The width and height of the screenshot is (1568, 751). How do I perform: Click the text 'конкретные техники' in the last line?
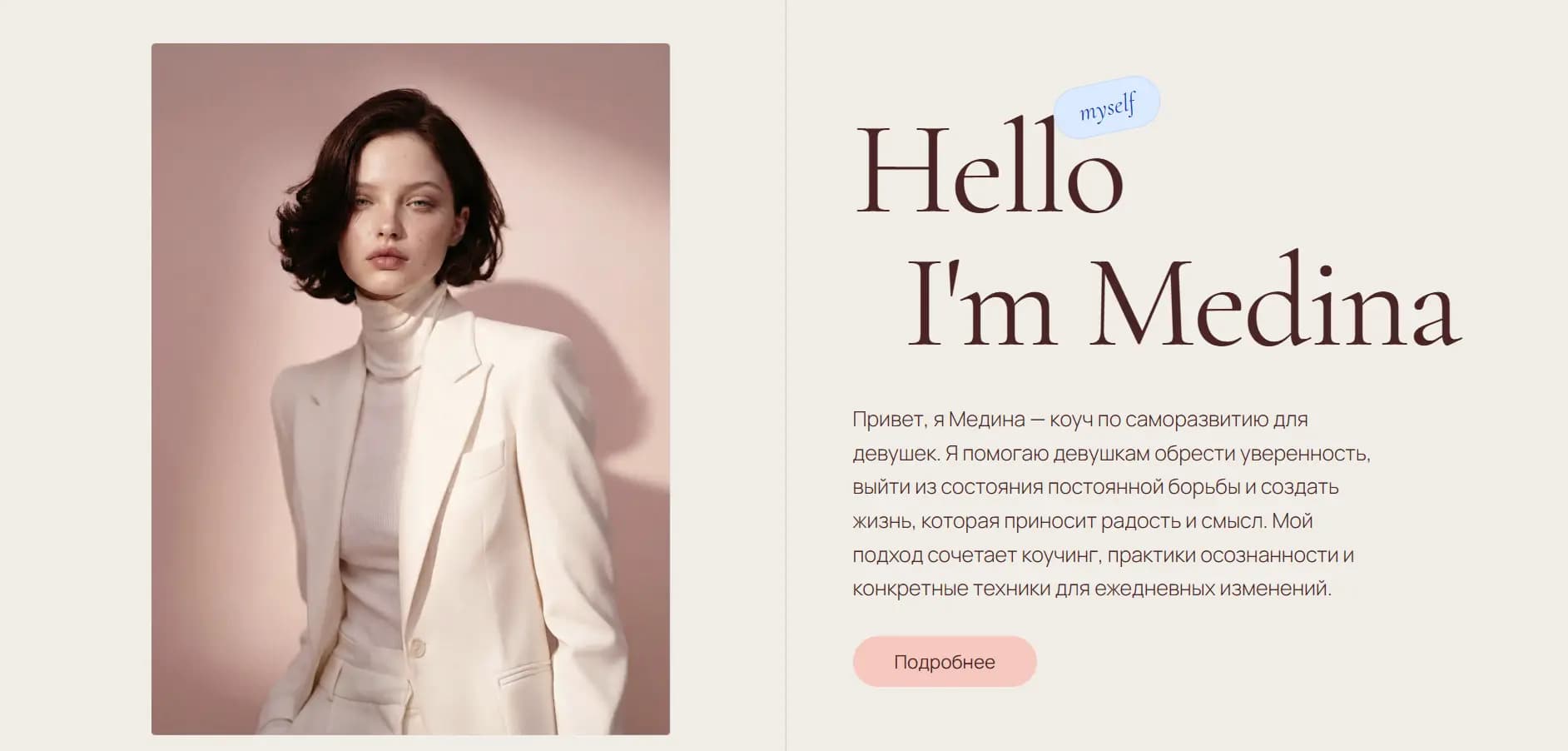pos(950,589)
